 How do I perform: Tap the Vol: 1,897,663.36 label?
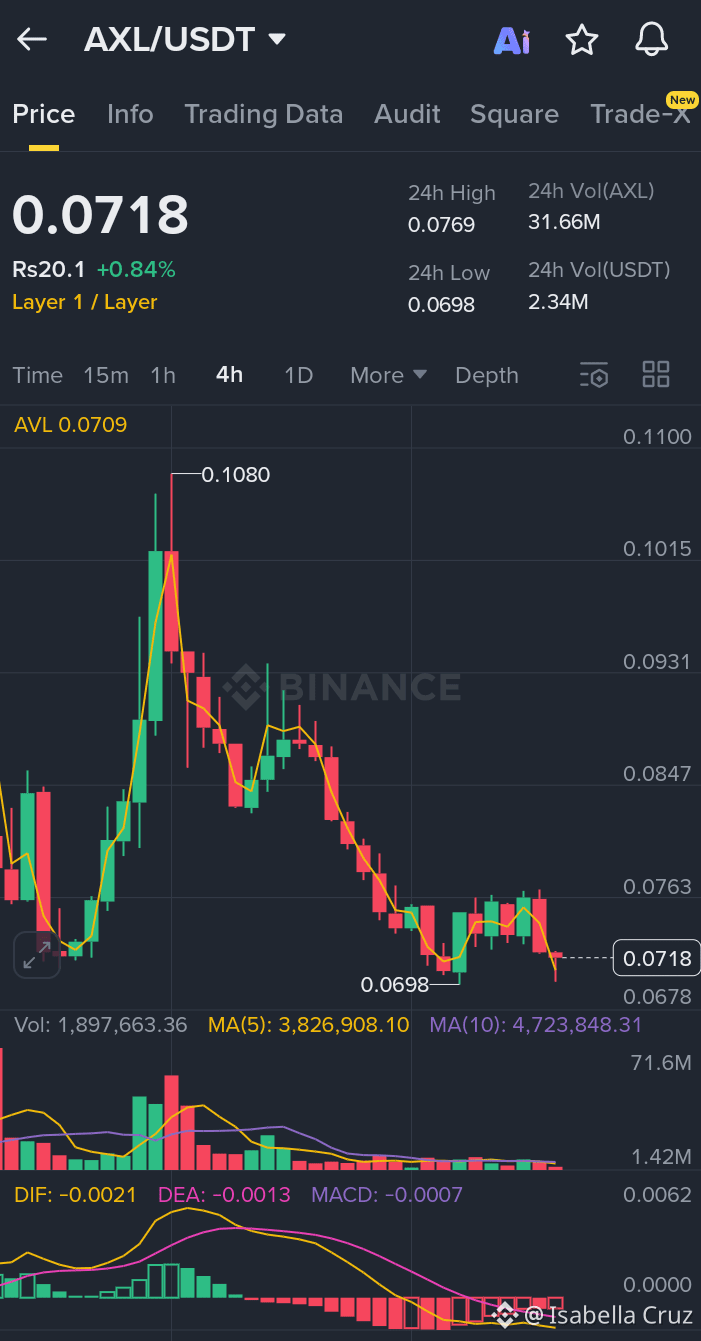coord(99,1025)
